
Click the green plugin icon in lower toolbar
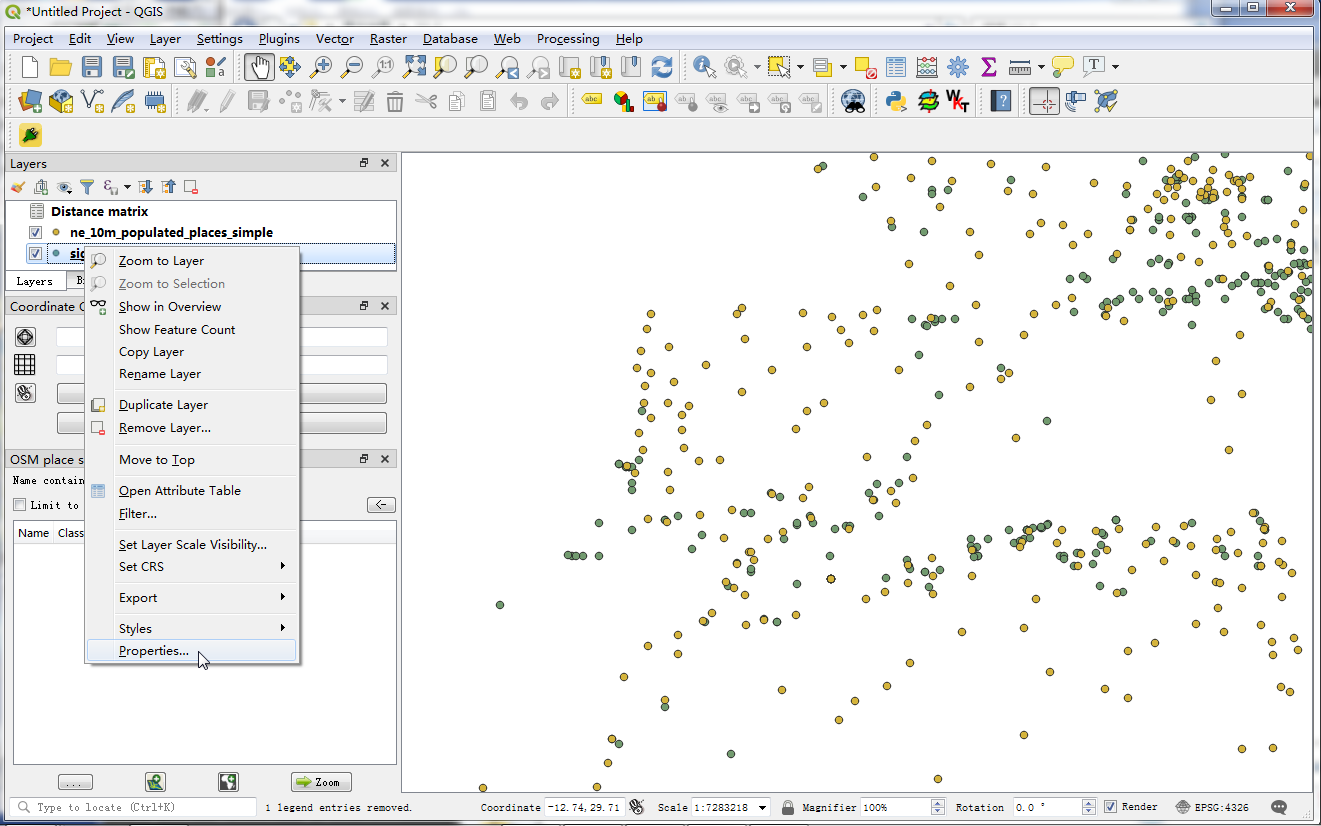click(x=30, y=135)
